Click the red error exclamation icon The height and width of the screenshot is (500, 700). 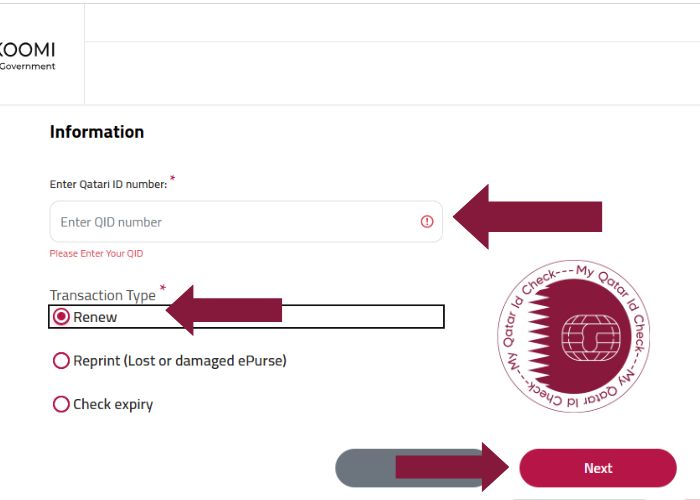coord(427,221)
